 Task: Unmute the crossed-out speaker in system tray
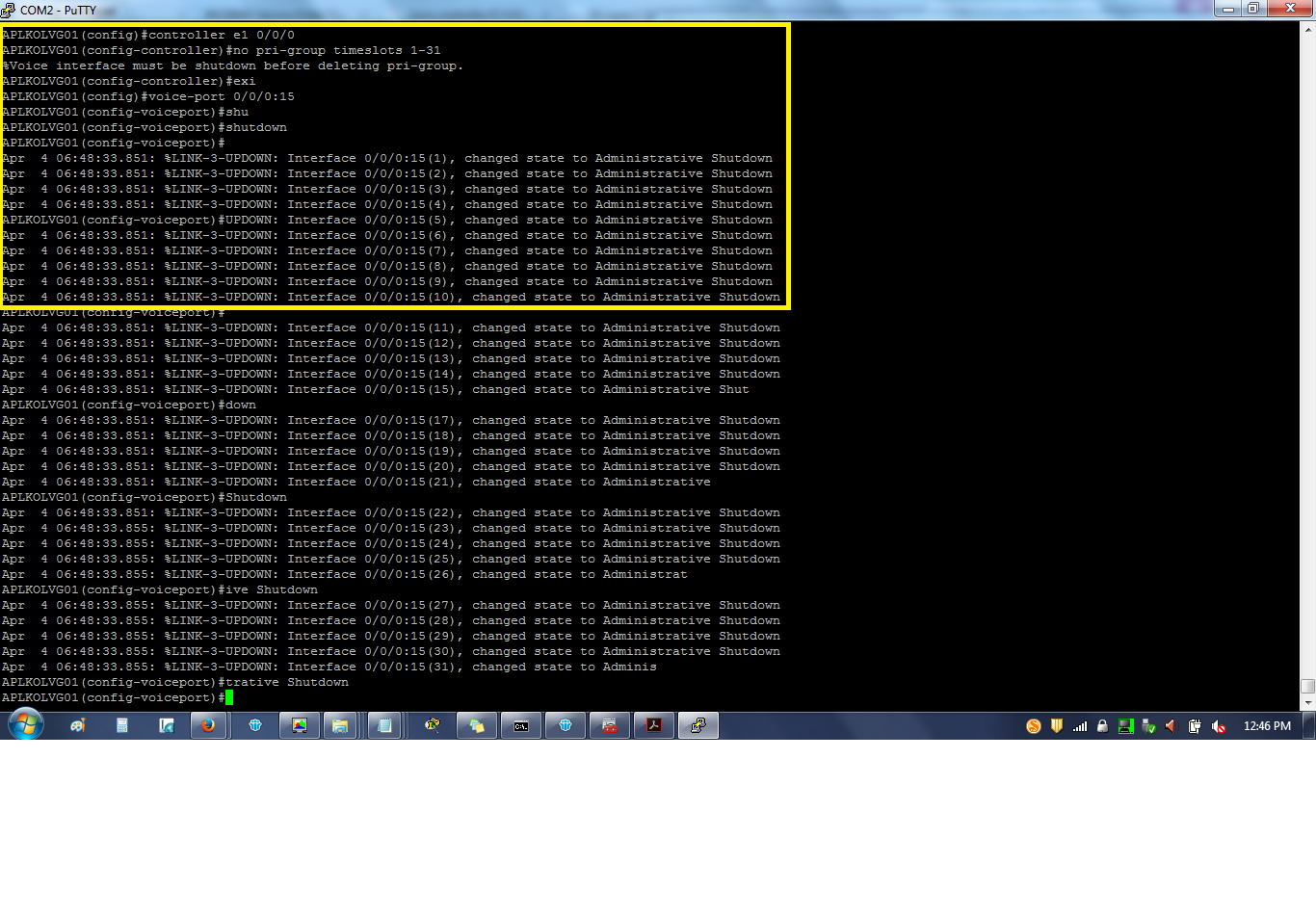(x=1218, y=726)
